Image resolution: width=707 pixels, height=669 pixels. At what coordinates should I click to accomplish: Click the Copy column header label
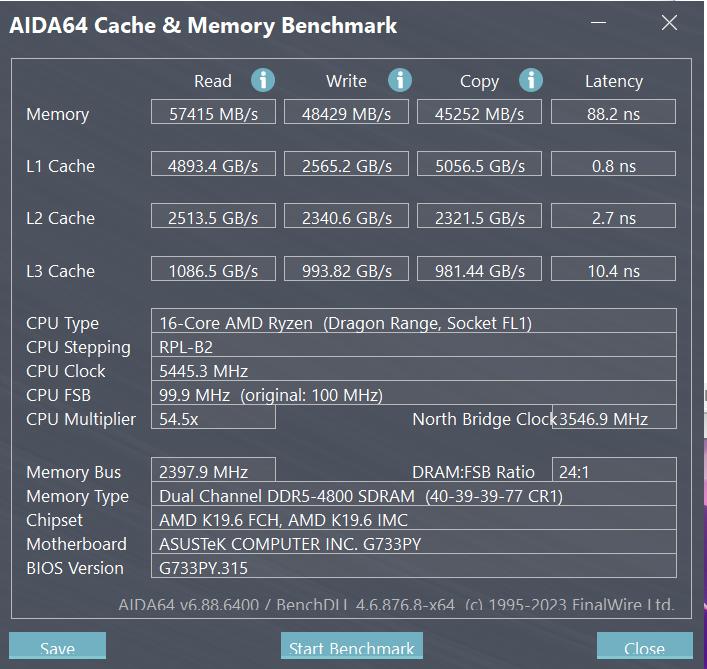click(479, 82)
